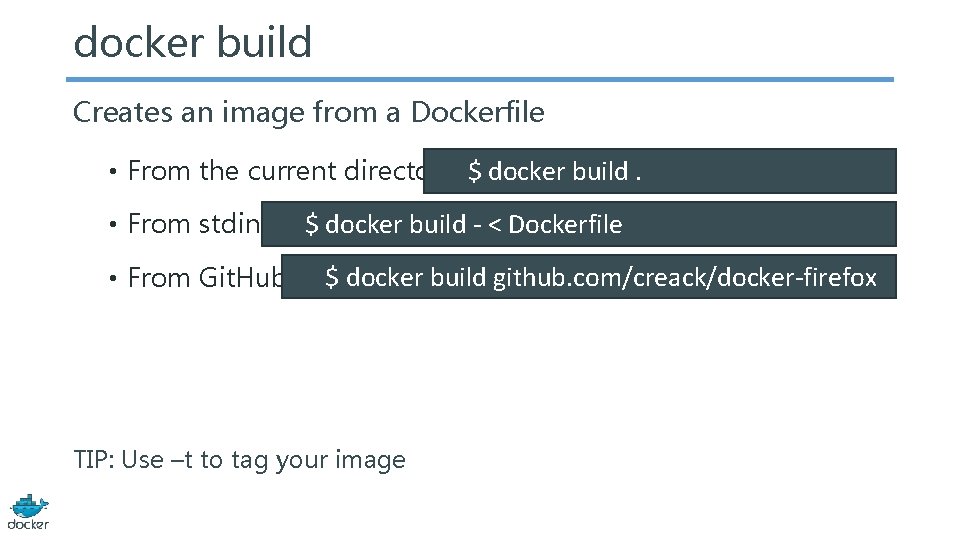
Task: Click the bullet dot before 'From stdin'
Action: 117,225
